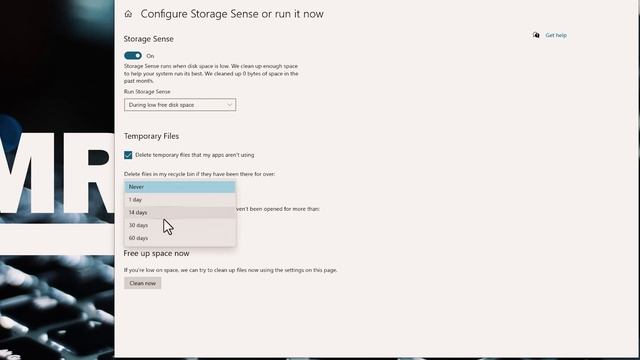
Task: Click the Storage Sense section heading
Action: click(x=149, y=39)
